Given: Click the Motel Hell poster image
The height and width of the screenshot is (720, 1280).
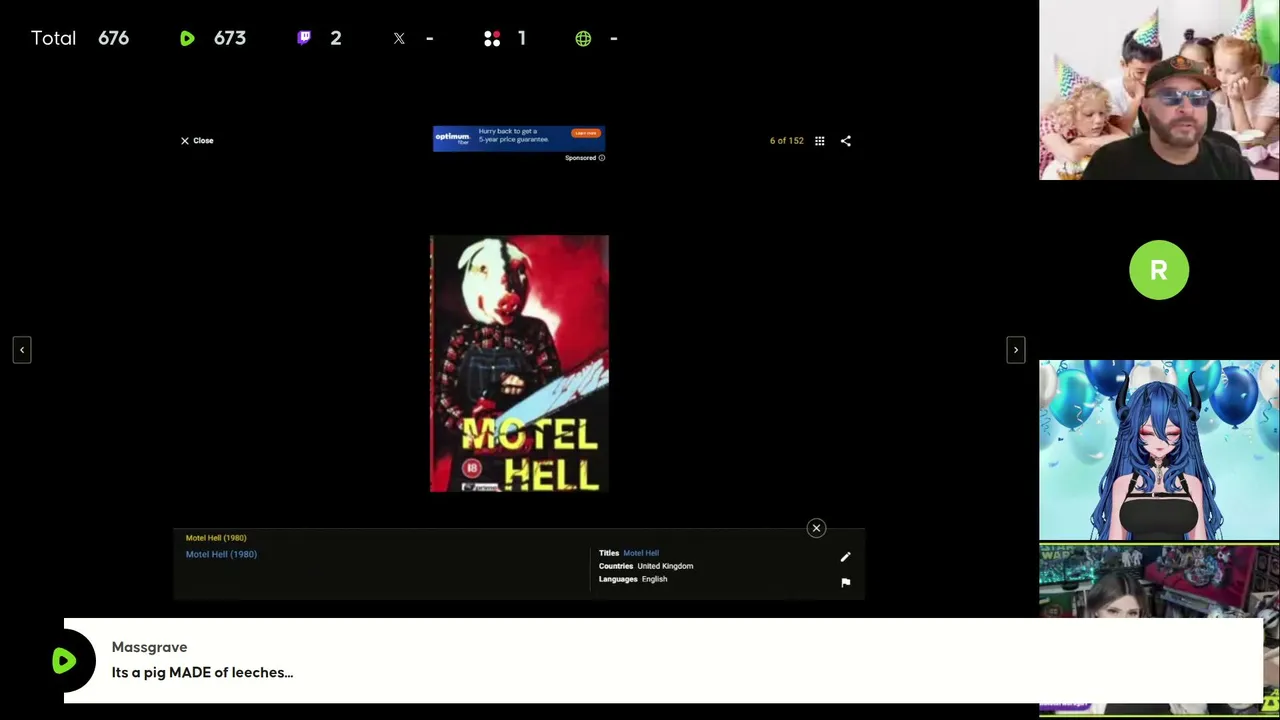Looking at the screenshot, I should click(519, 364).
